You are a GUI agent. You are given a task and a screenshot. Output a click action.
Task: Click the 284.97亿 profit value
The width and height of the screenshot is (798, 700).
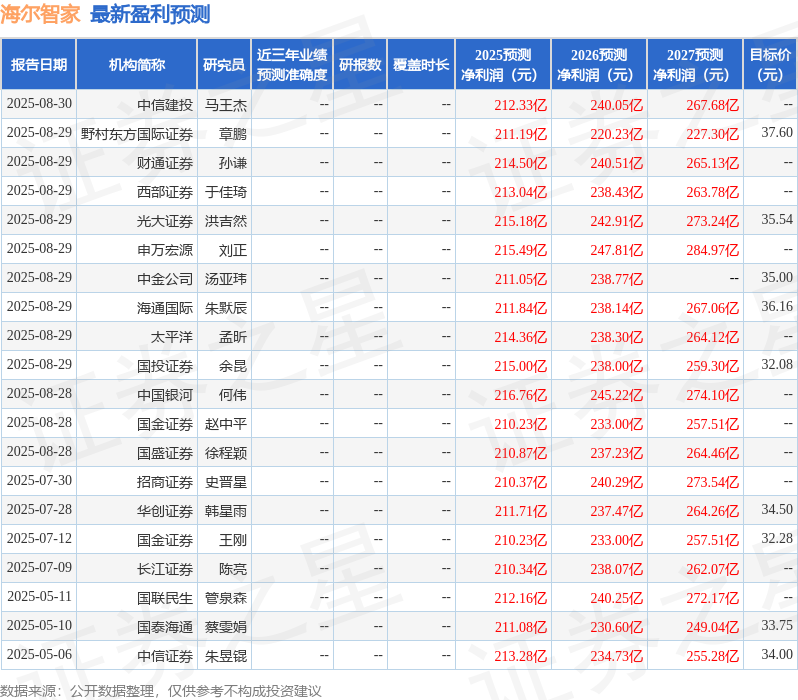click(x=712, y=250)
